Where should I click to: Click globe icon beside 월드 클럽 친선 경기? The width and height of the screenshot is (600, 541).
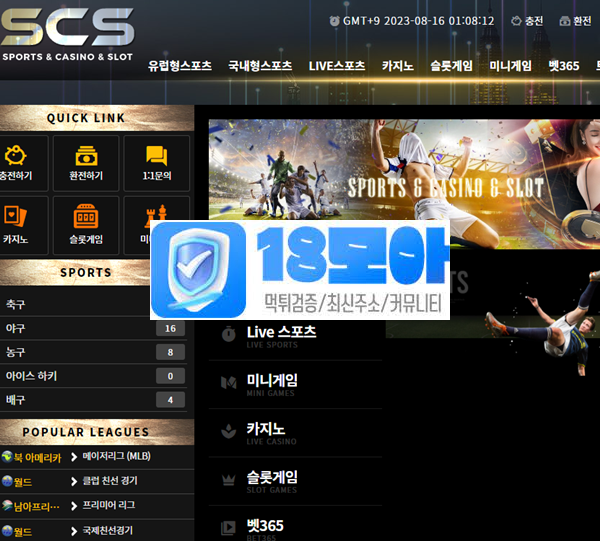[7, 481]
